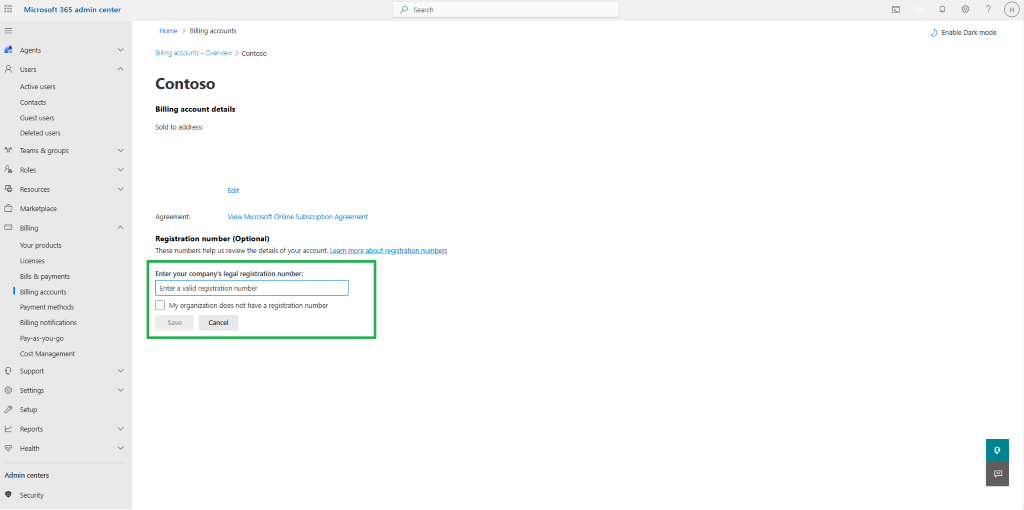Click the Setup wrench icon
The height and width of the screenshot is (510, 1024).
coord(8,409)
